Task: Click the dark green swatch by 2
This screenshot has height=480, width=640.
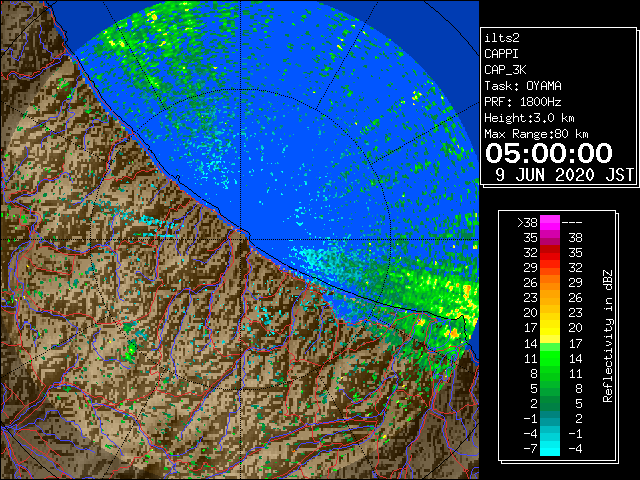Action: point(550,403)
